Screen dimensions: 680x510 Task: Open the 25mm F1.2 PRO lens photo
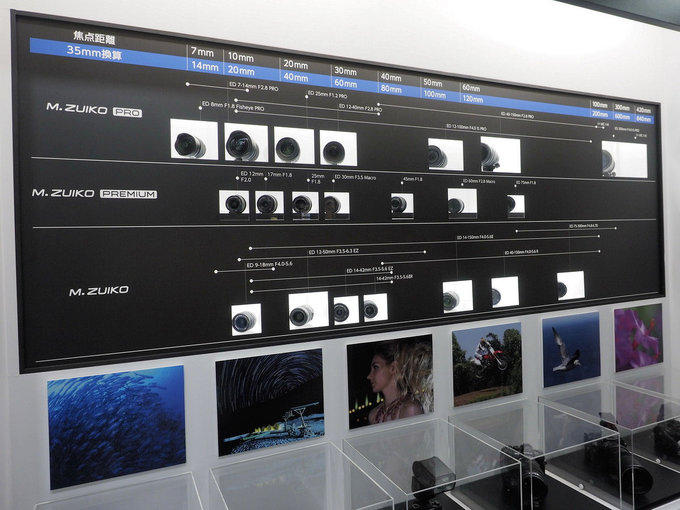click(294, 145)
